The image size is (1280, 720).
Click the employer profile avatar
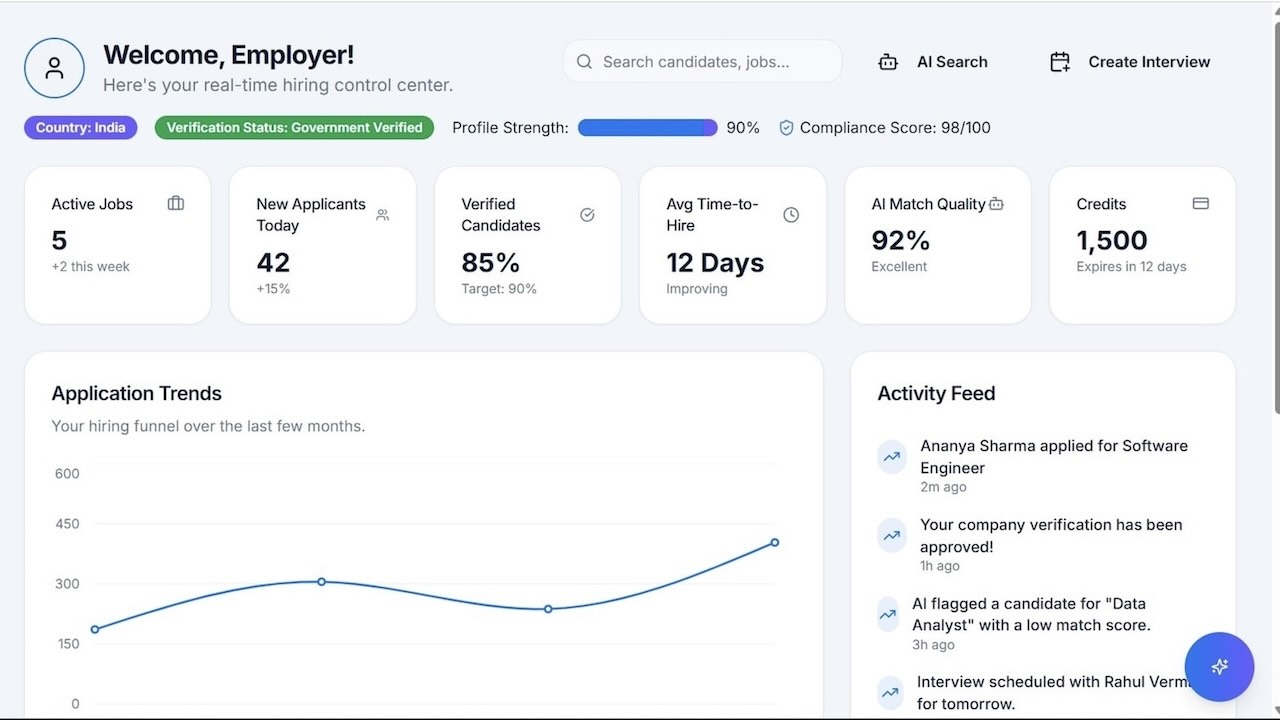click(54, 68)
